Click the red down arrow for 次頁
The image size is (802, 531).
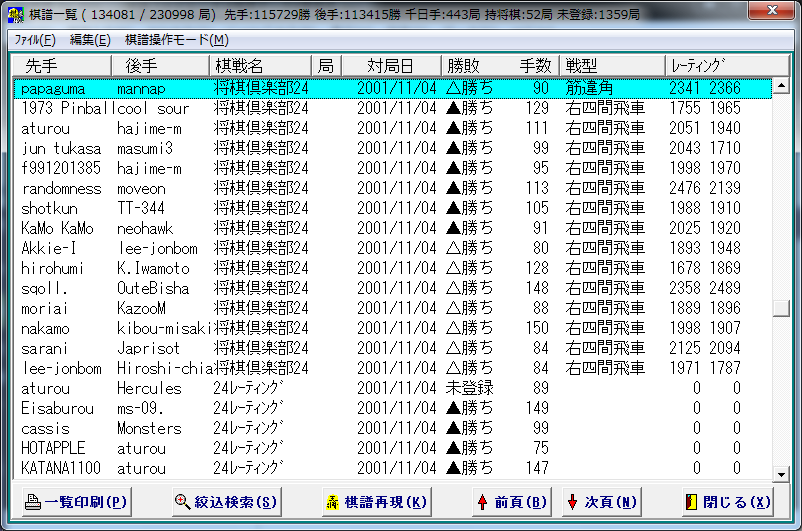pos(572,502)
